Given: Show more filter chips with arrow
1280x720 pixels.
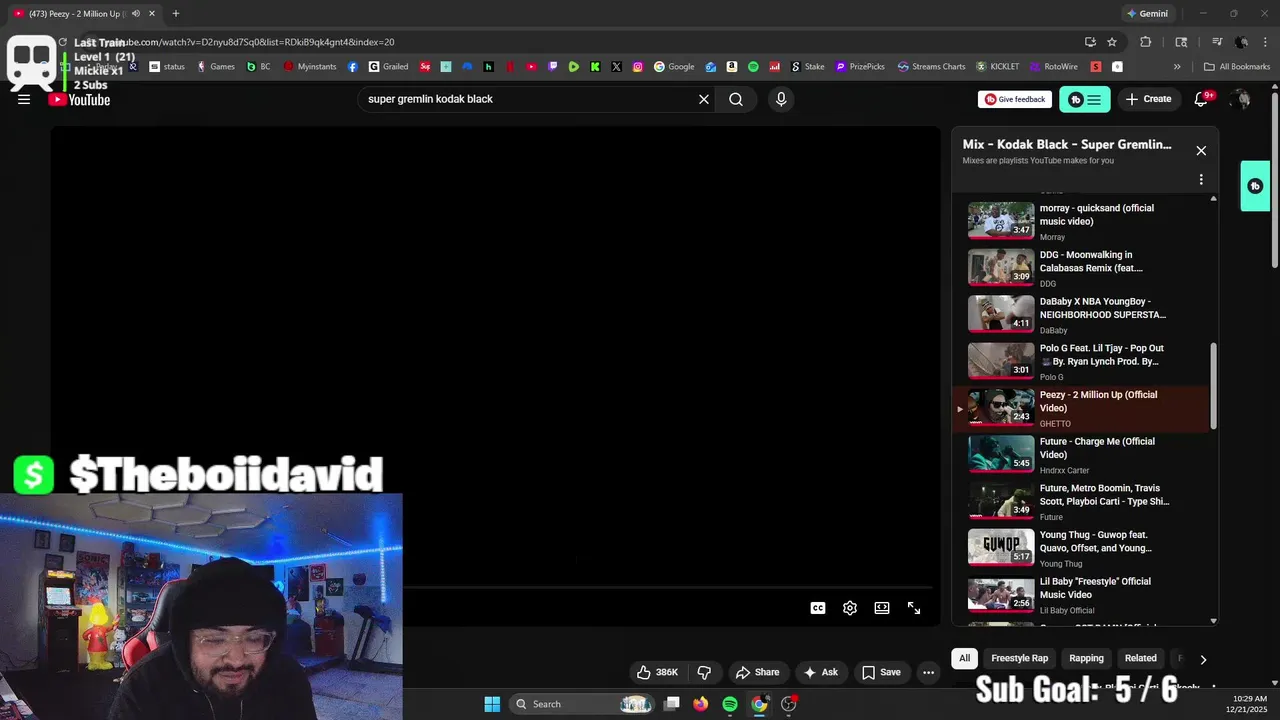Looking at the screenshot, I should tap(1203, 659).
